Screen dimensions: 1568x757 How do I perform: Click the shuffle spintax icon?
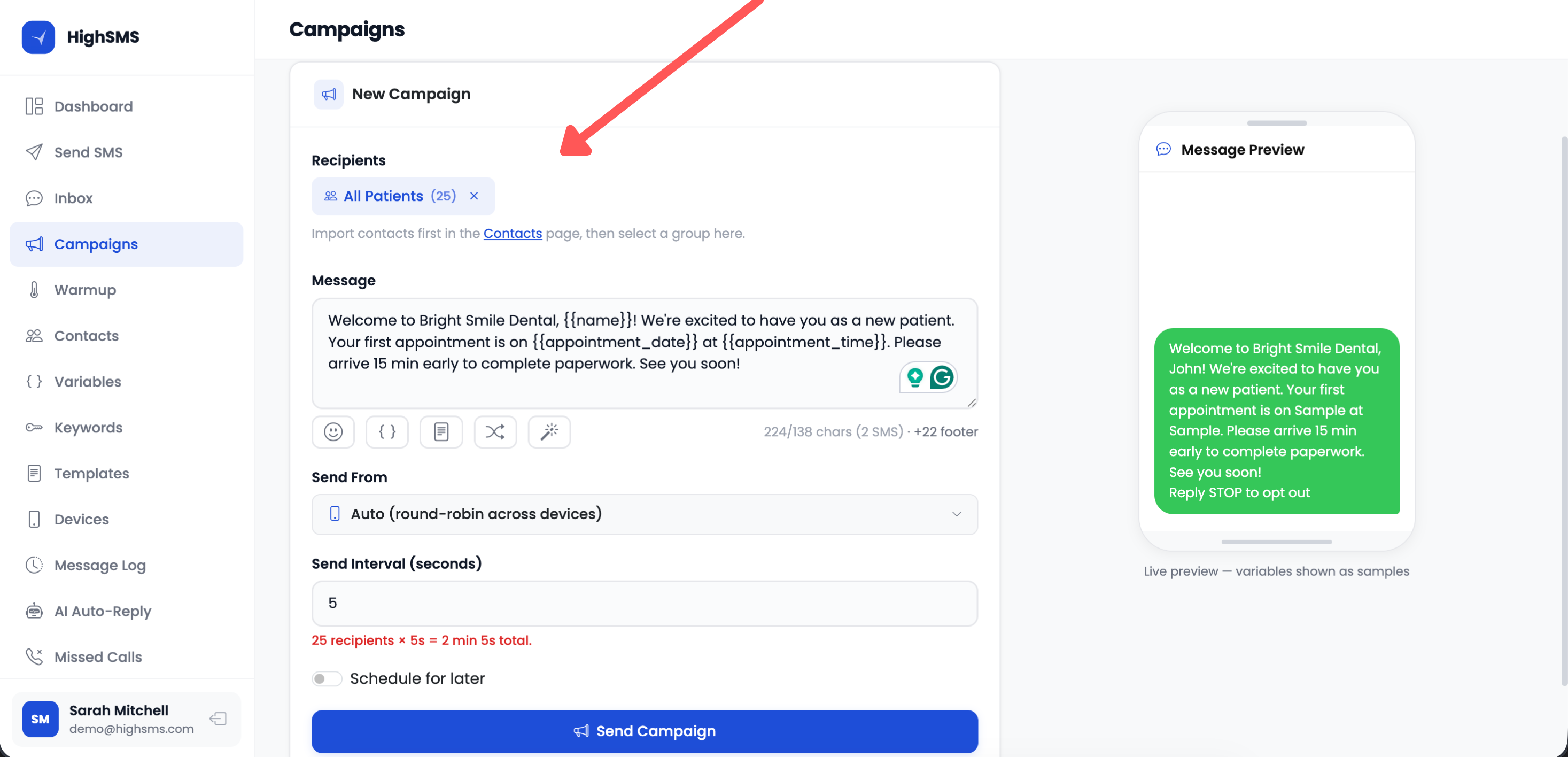tap(495, 432)
